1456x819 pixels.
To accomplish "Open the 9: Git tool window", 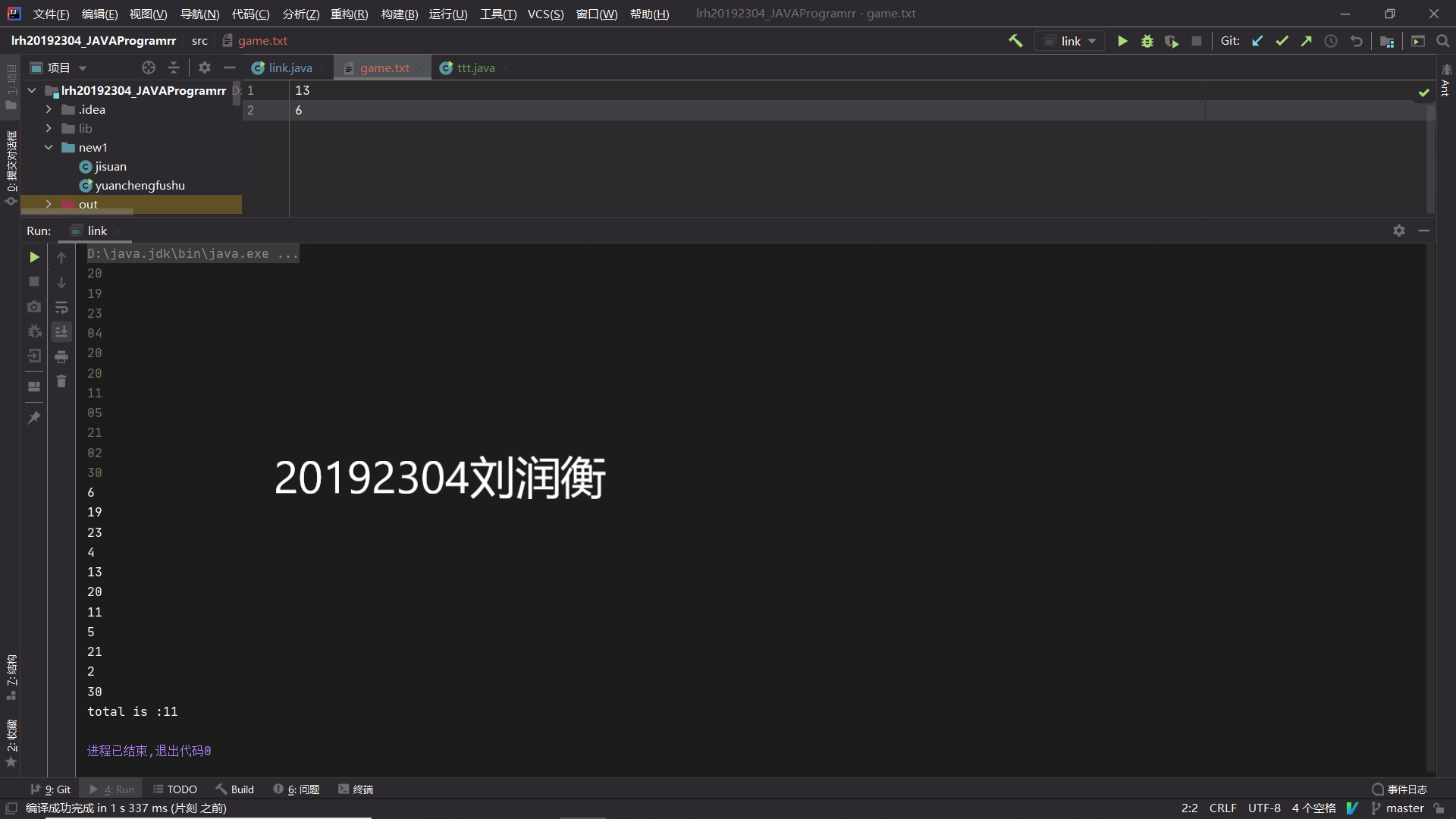I will pyautogui.click(x=50, y=789).
